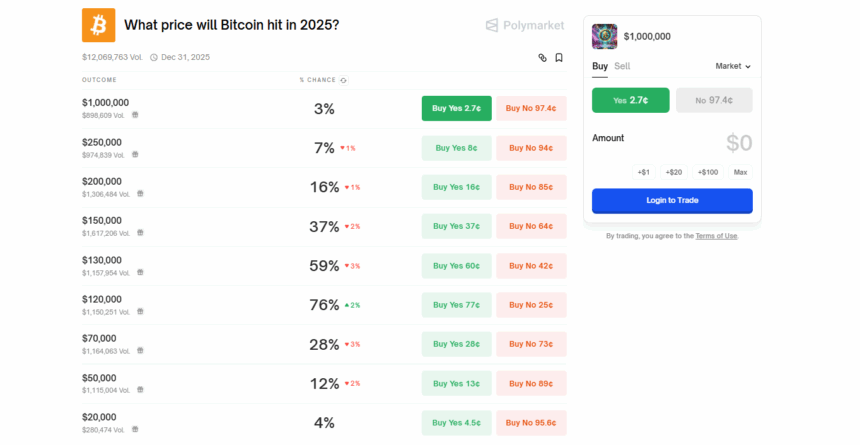
Task: Click Buy No 25¢ for $120,000
Action: (531, 305)
